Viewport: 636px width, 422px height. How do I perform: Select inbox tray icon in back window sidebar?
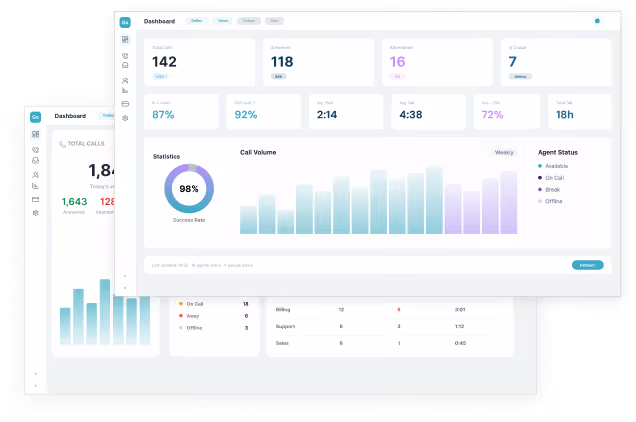click(35, 161)
